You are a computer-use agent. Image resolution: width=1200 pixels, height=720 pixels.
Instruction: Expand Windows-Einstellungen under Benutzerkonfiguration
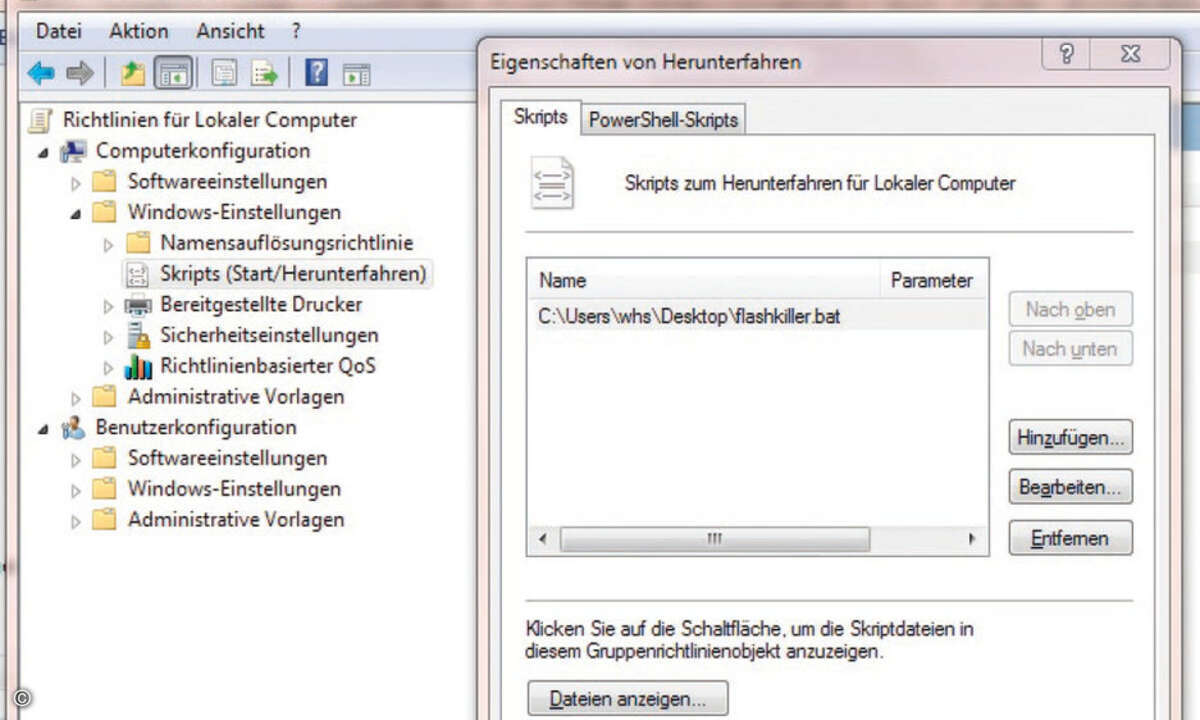(76, 491)
